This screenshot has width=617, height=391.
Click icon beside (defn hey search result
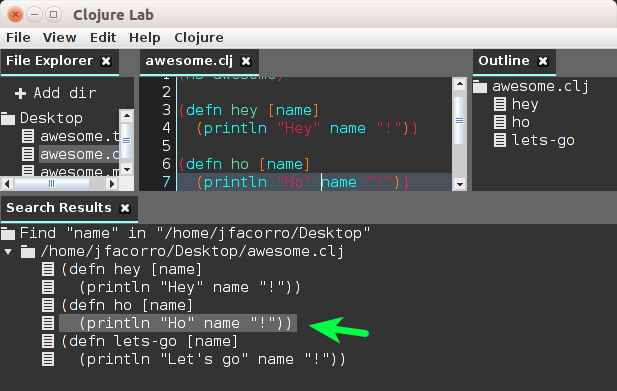point(48,269)
